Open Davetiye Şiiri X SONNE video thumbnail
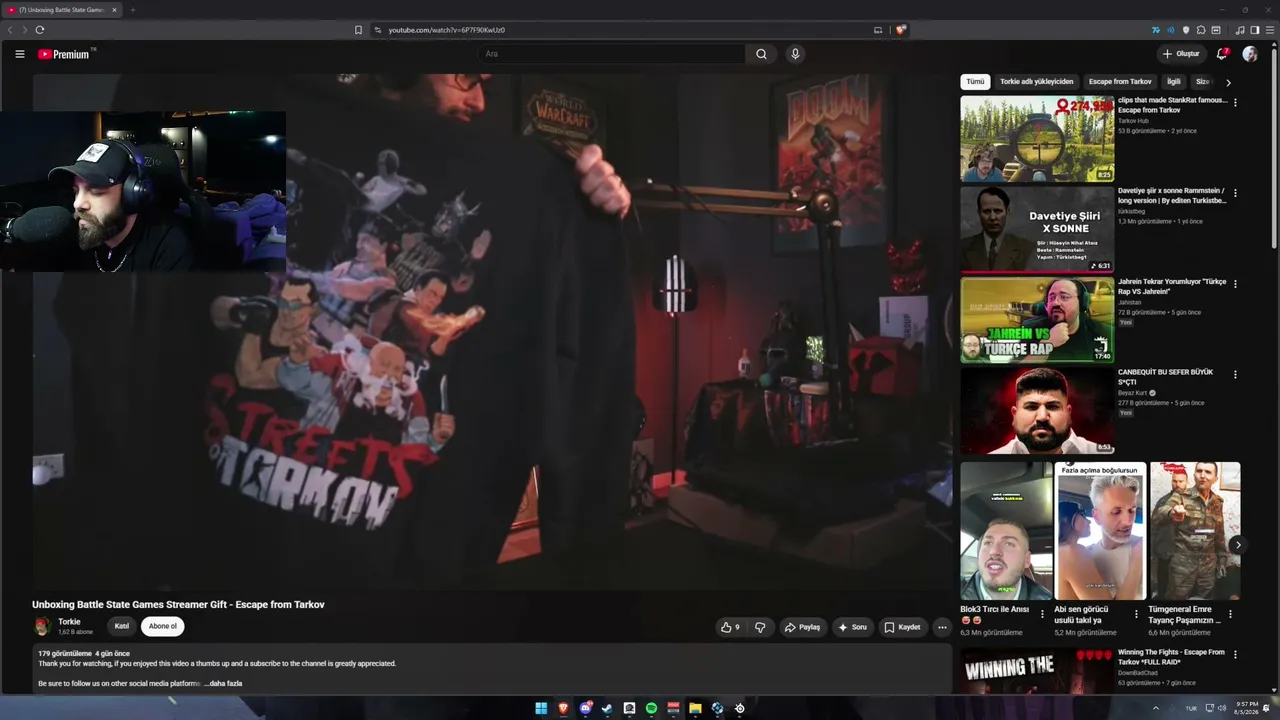1280x720 pixels. (x=1037, y=229)
